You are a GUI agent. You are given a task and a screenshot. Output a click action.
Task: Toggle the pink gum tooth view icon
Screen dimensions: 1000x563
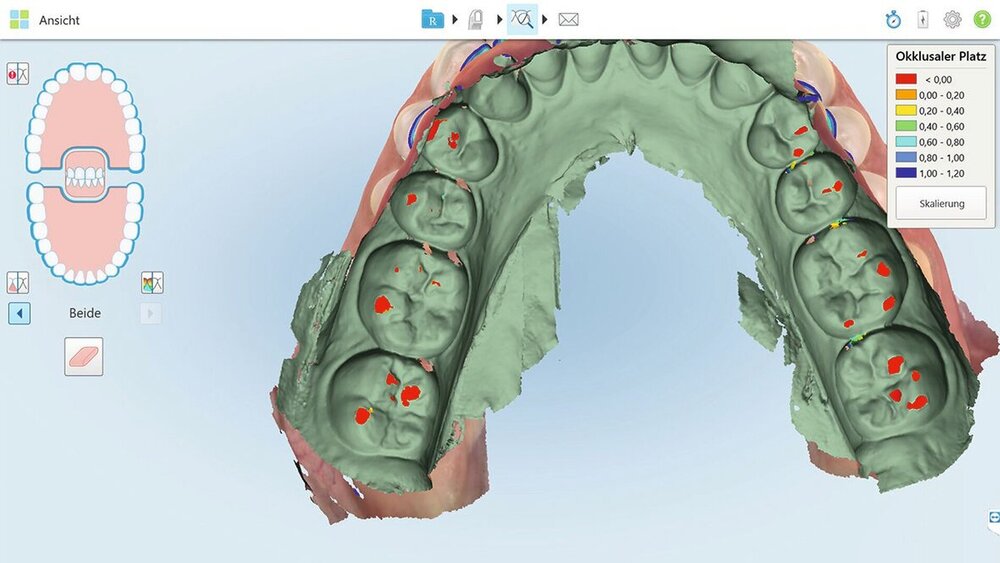pyautogui.click(x=18, y=283)
